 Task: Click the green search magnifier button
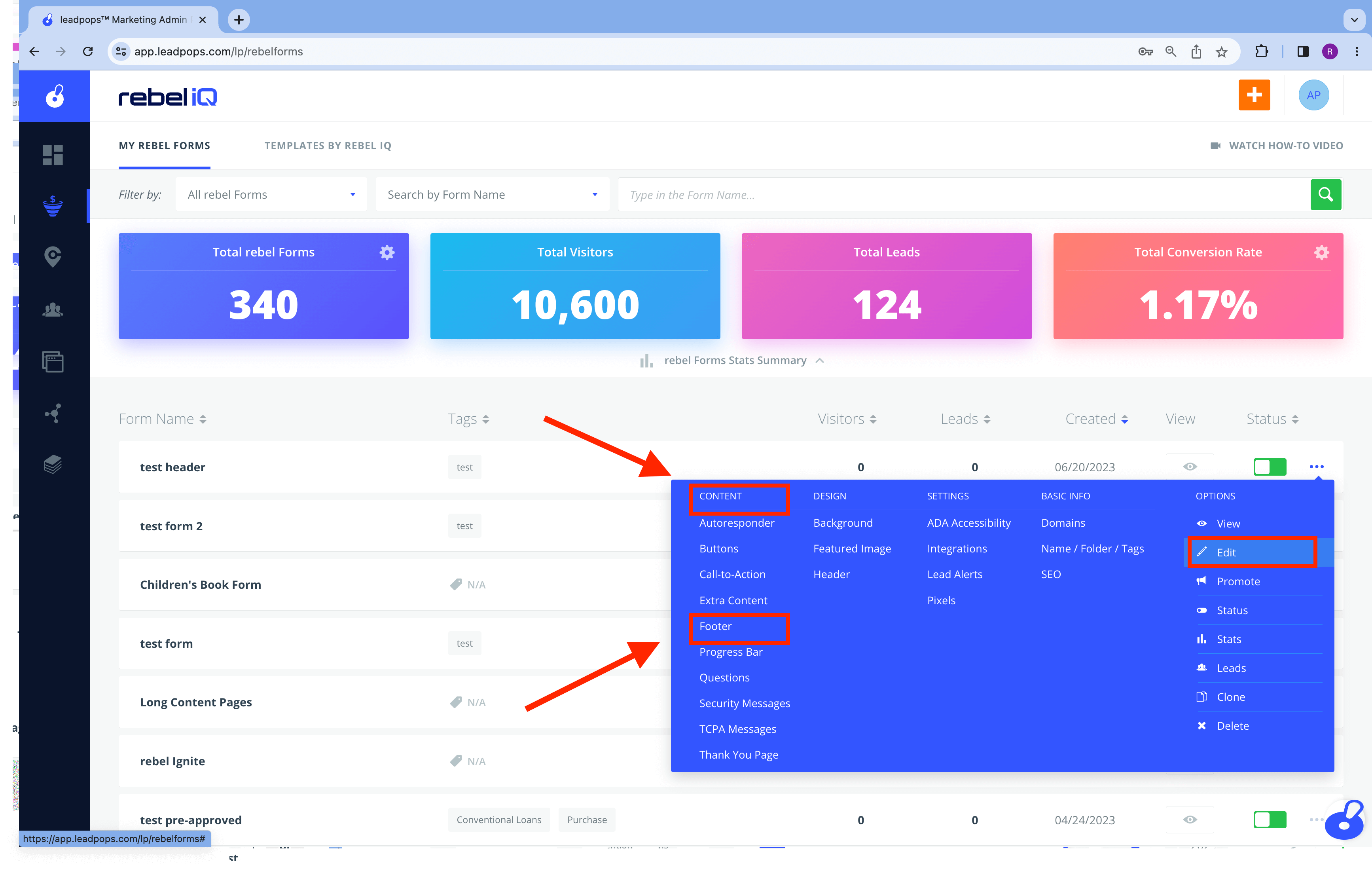click(1325, 195)
